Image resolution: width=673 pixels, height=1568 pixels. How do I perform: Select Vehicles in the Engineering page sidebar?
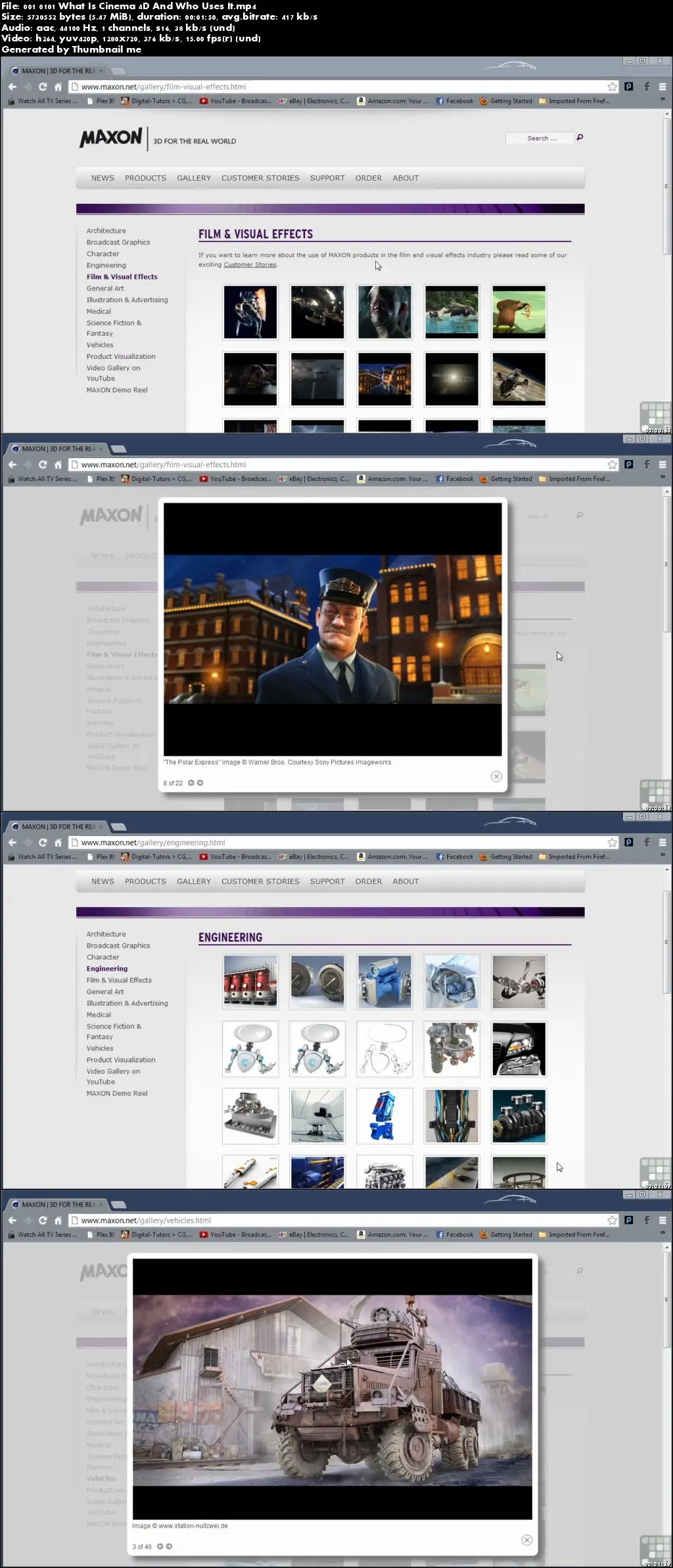click(100, 1048)
